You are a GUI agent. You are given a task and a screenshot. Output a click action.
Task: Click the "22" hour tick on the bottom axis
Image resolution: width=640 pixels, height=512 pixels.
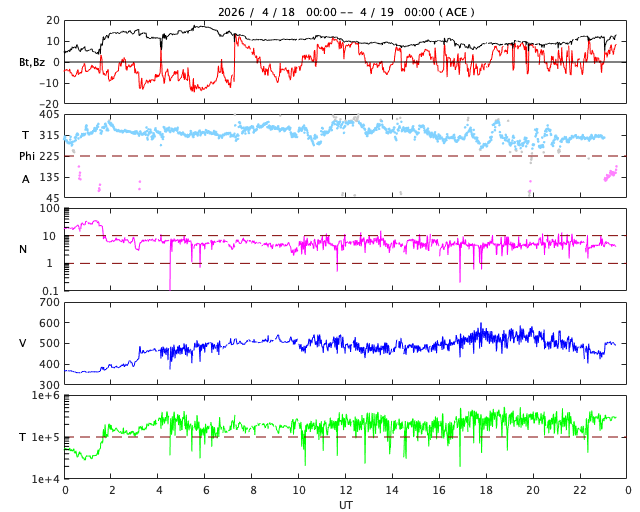581,491
